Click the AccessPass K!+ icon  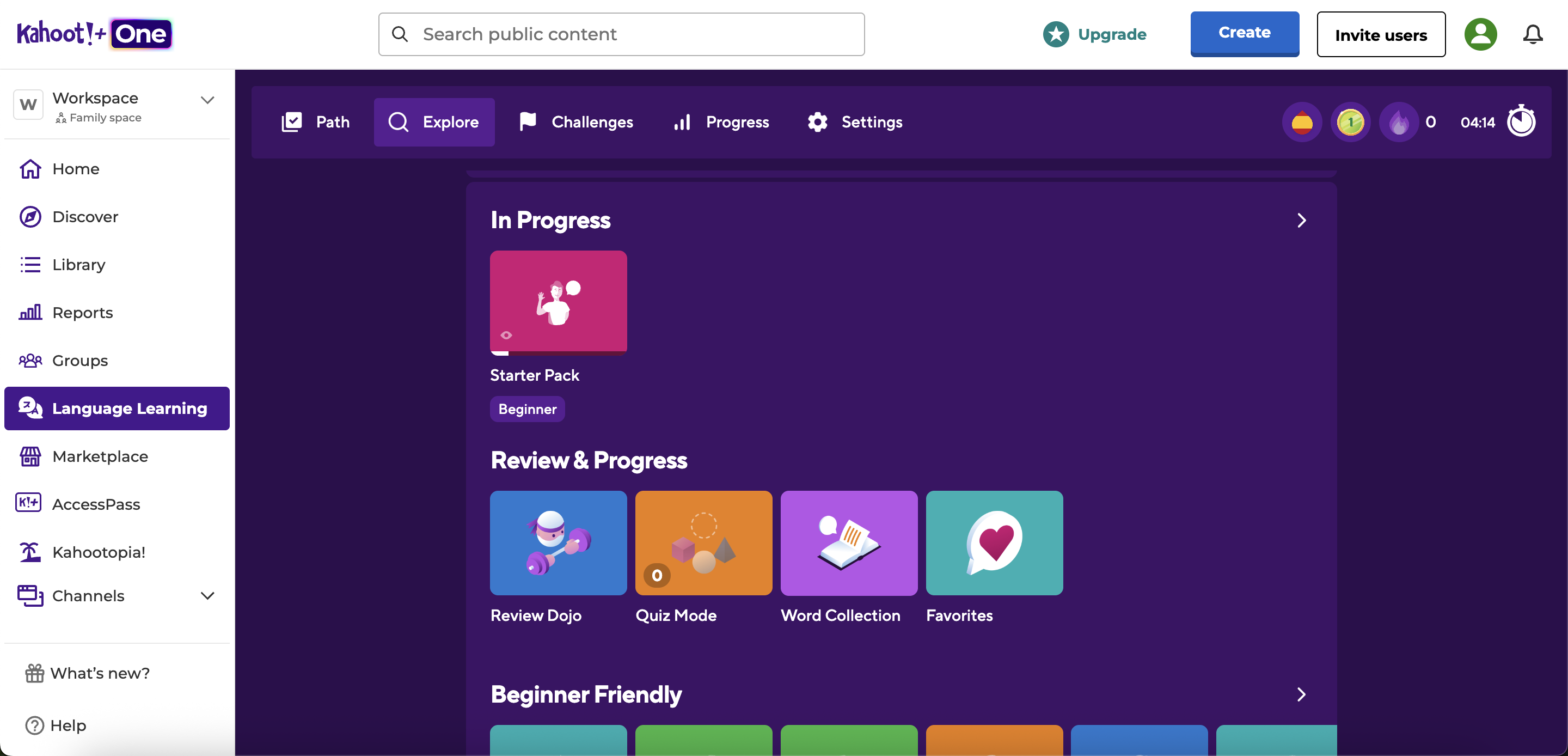[x=28, y=503]
